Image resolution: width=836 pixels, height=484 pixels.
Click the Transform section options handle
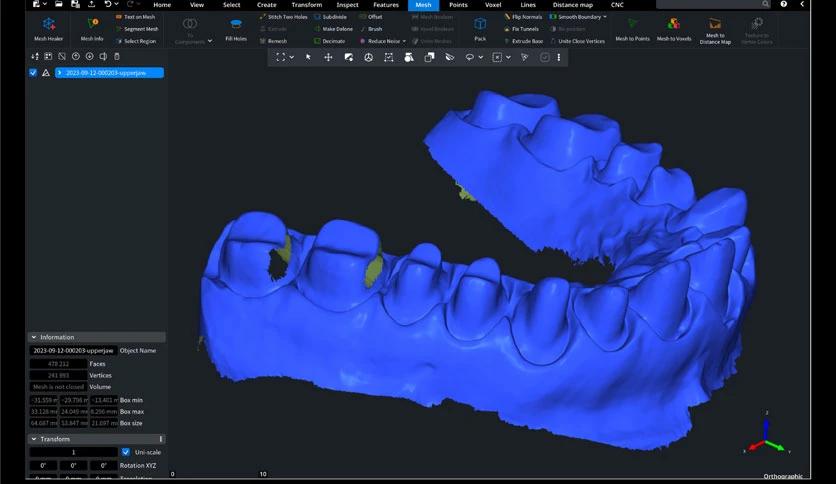pos(160,439)
